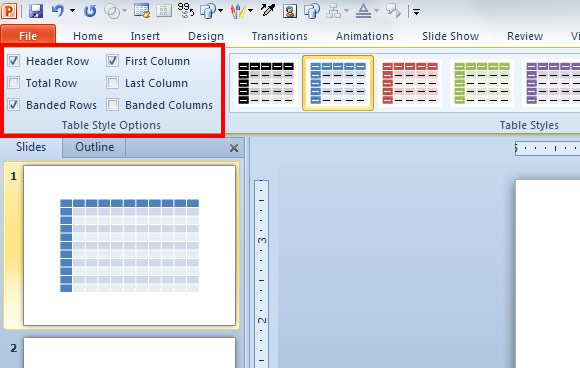Enable the Total Row checkbox

(x=14, y=83)
